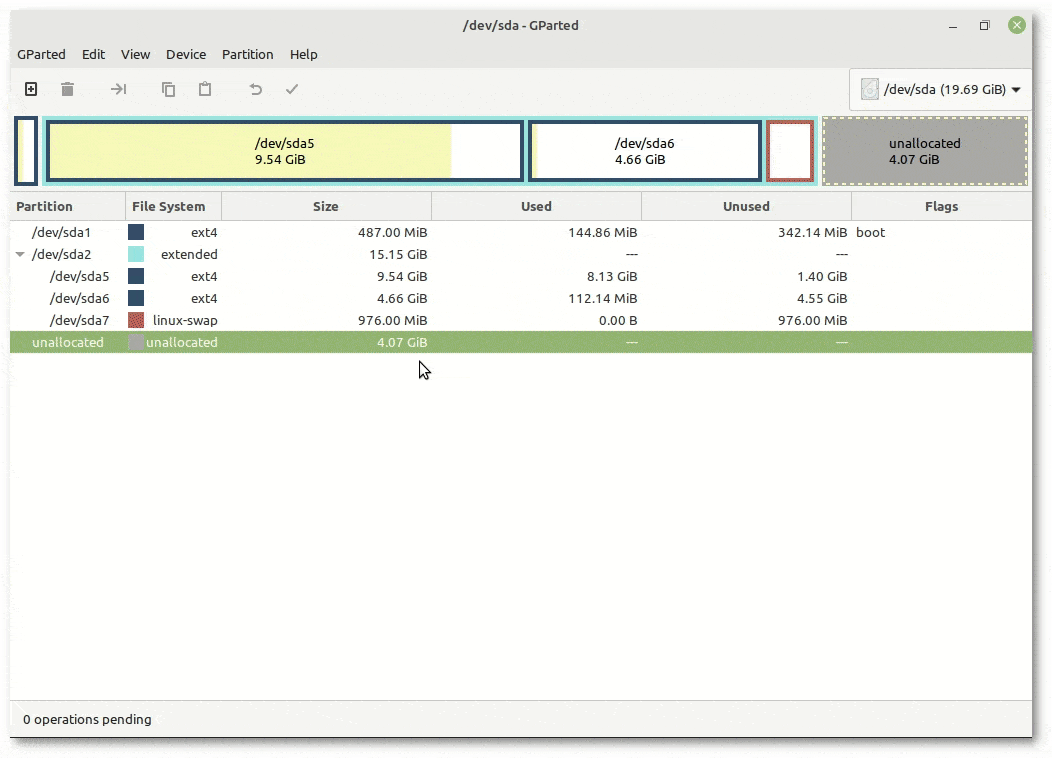Image resolution: width=1052 pixels, height=758 pixels.
Task: Open the Partition menu
Action: [x=247, y=54]
